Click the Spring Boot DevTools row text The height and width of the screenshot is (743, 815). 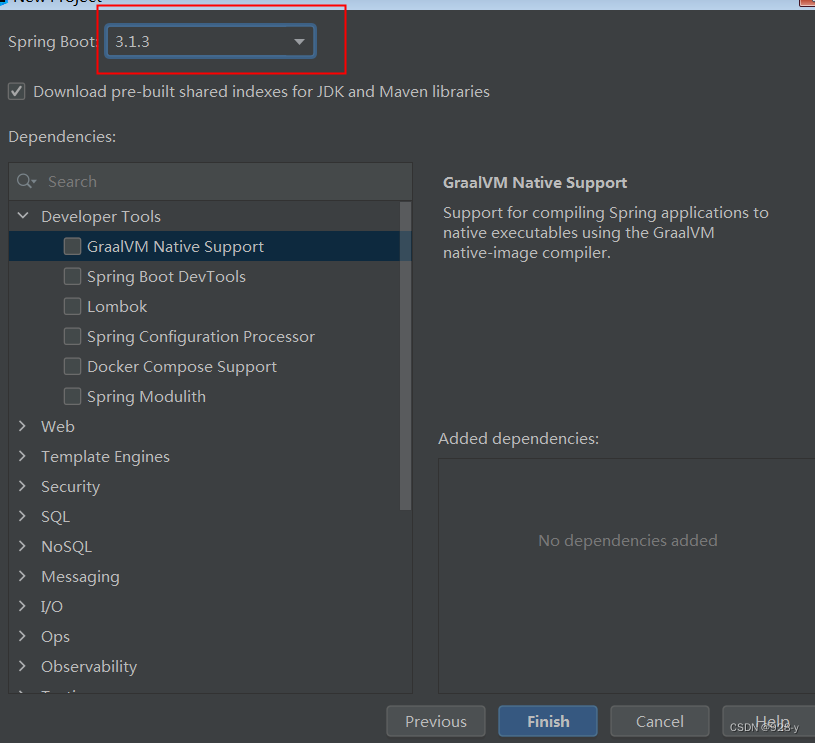click(166, 277)
